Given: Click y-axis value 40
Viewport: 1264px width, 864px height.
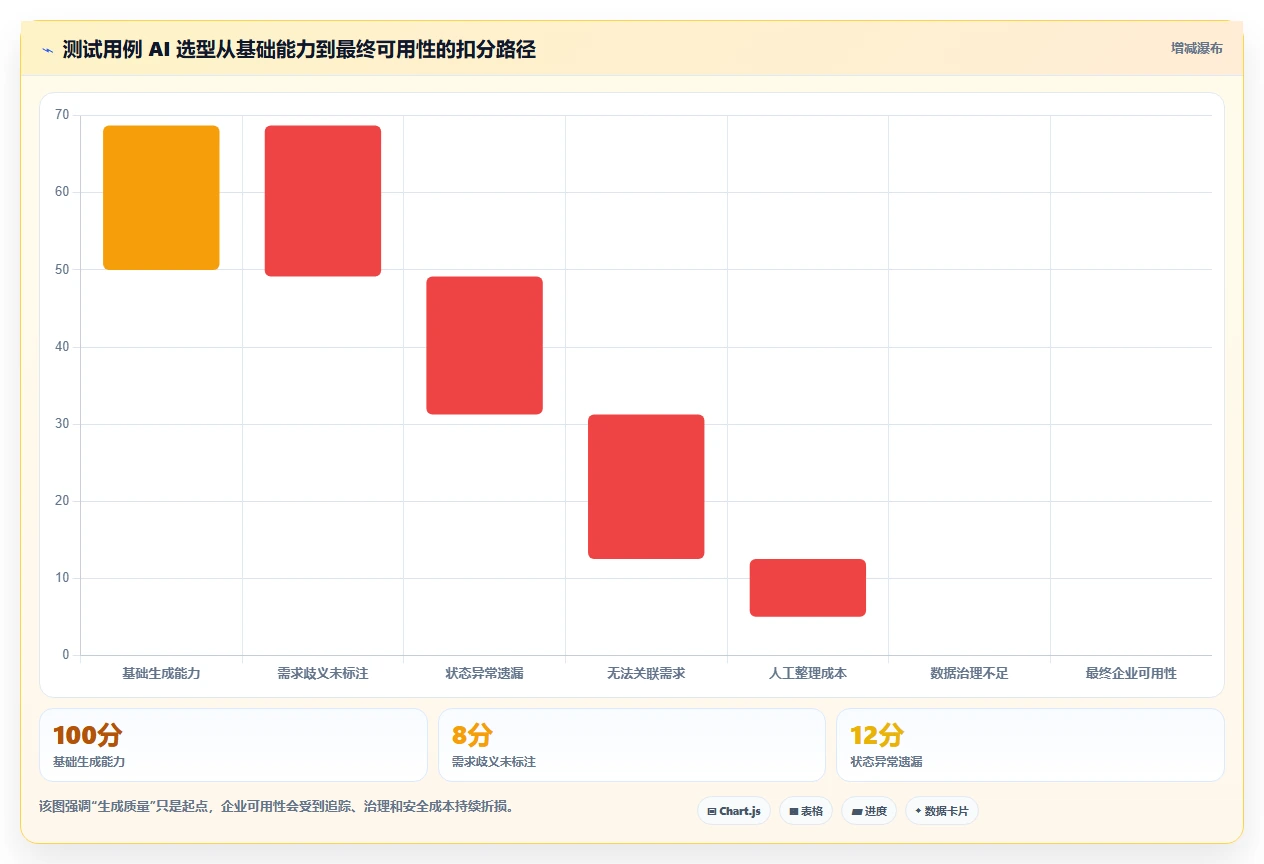Looking at the screenshot, I should [62, 347].
